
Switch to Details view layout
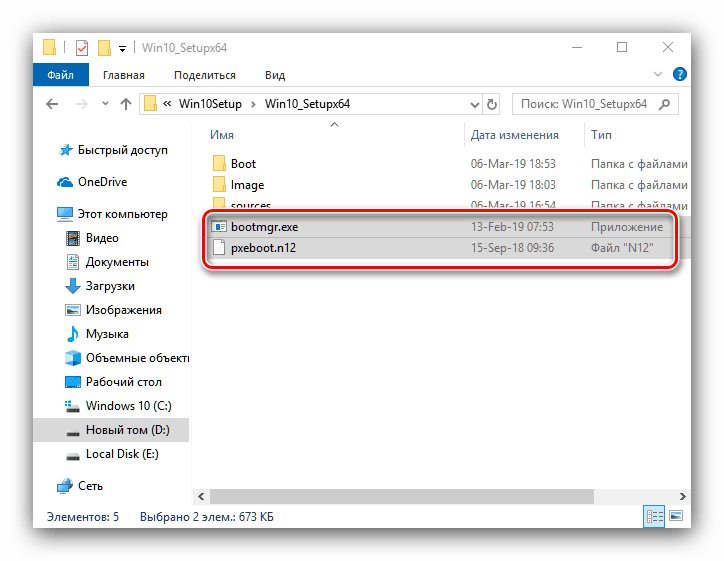click(x=654, y=516)
